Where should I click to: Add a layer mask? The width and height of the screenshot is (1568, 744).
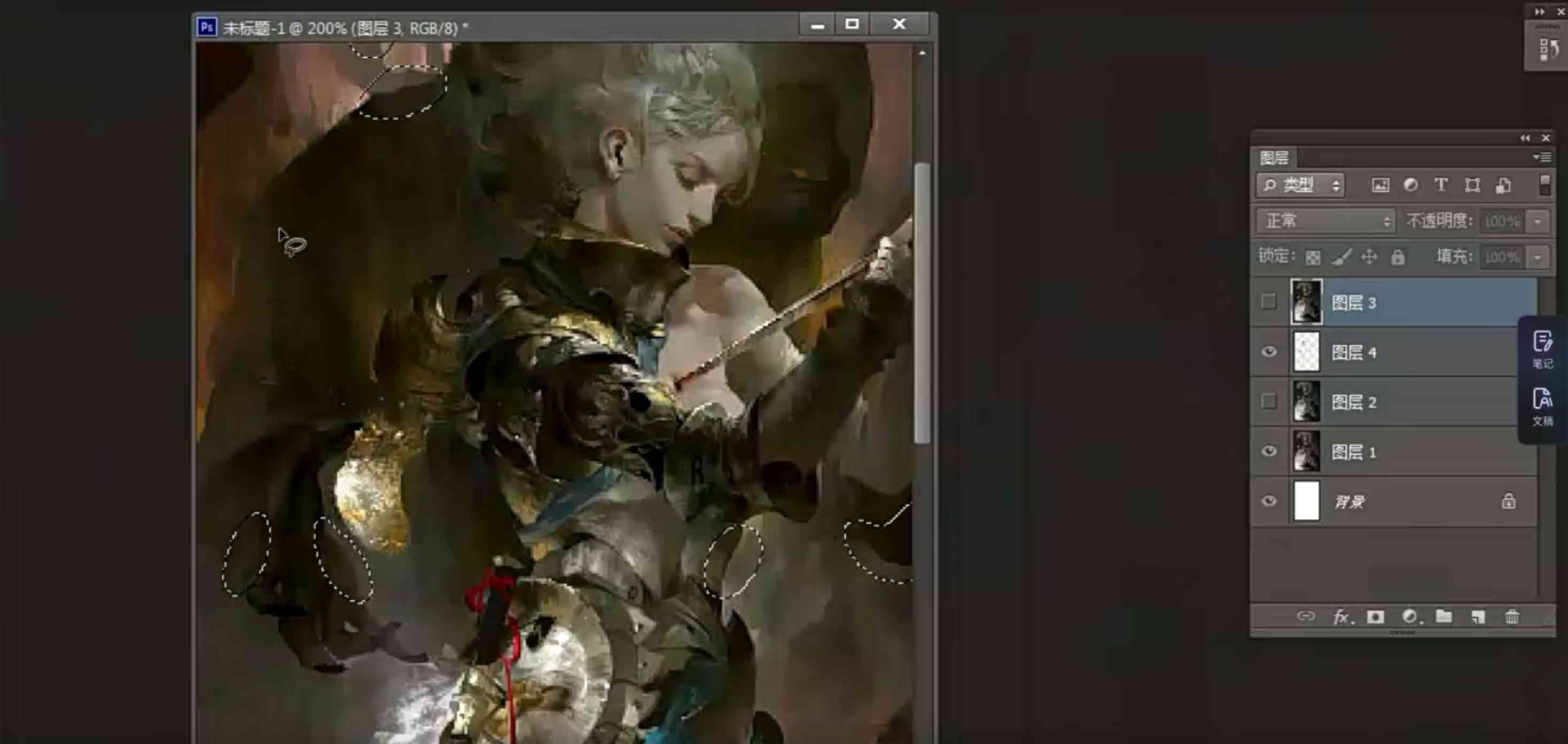click(x=1375, y=617)
